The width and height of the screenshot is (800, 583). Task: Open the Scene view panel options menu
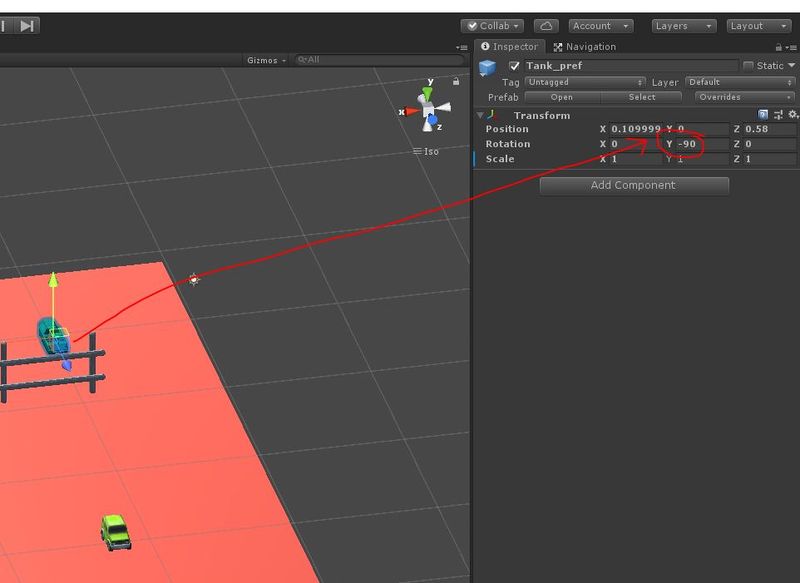coord(462,47)
